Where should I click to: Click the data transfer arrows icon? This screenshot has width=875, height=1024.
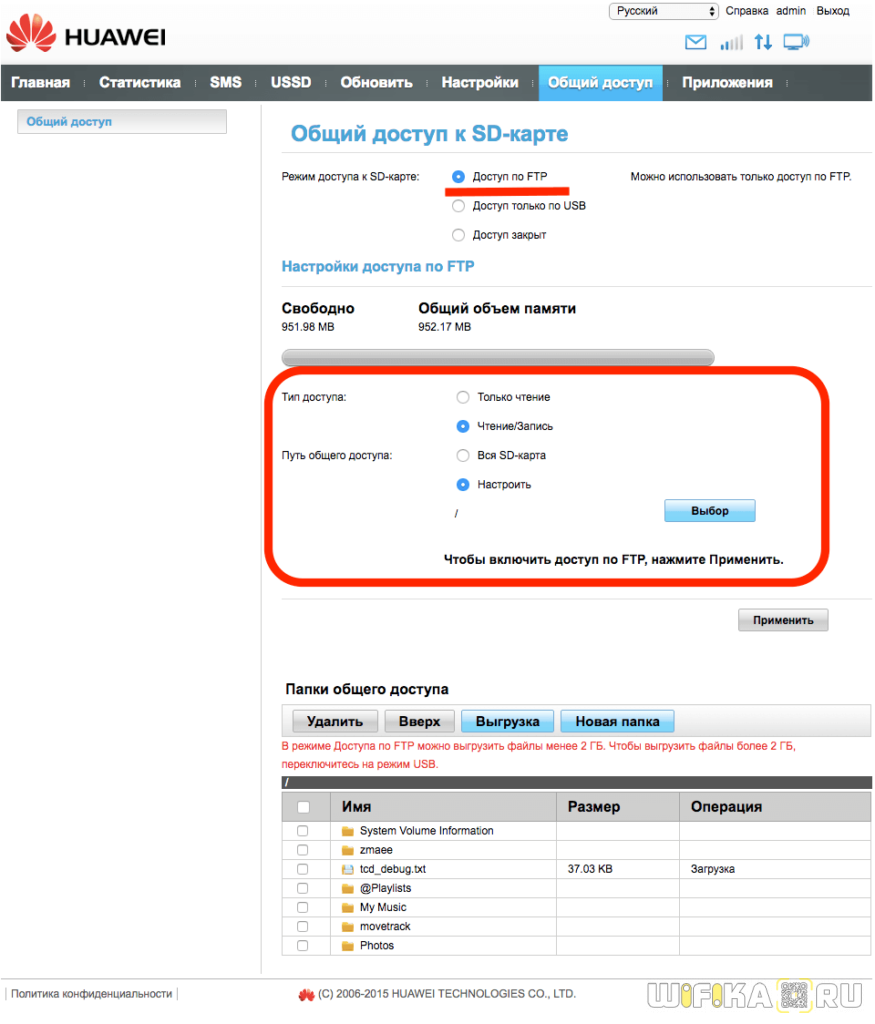pos(763,42)
